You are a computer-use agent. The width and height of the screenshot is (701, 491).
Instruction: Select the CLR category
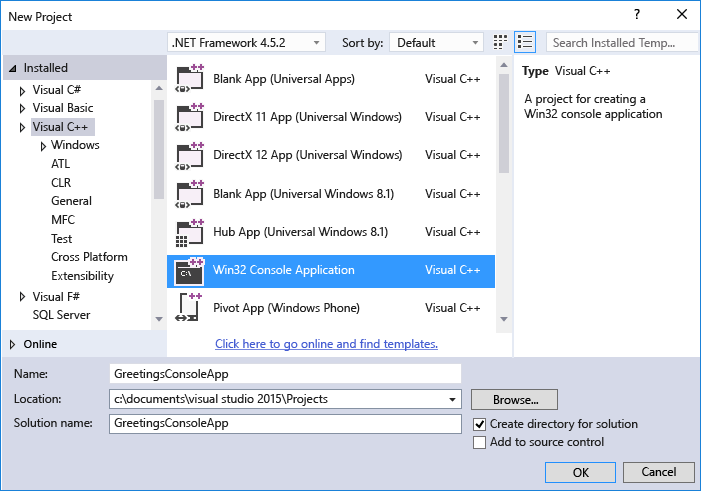tap(61, 183)
